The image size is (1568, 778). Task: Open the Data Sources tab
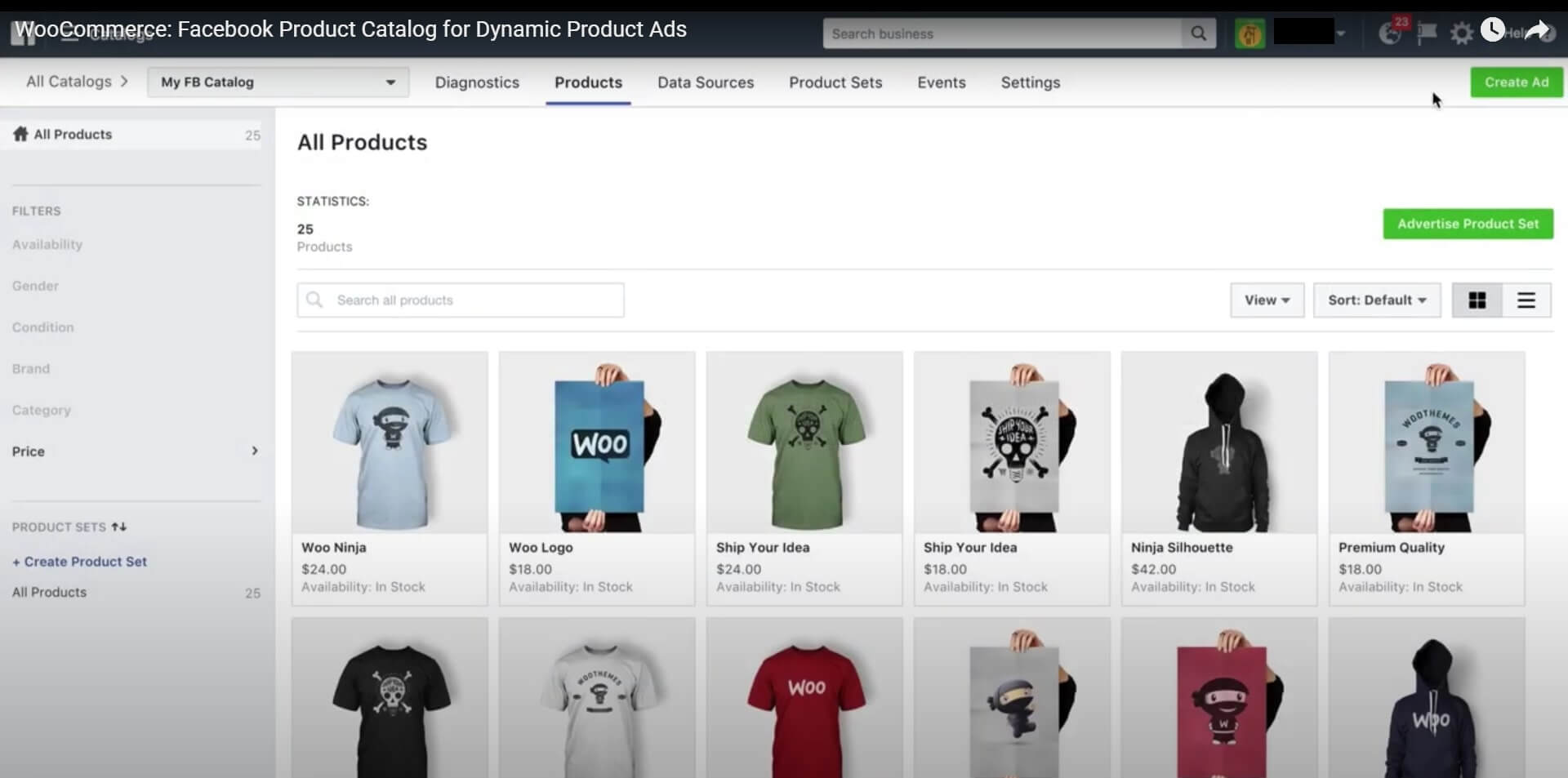coord(706,82)
